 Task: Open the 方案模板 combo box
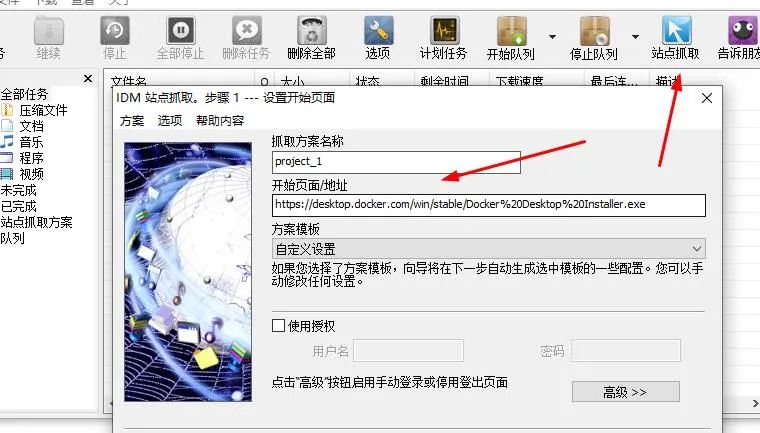pyautogui.click(x=489, y=249)
